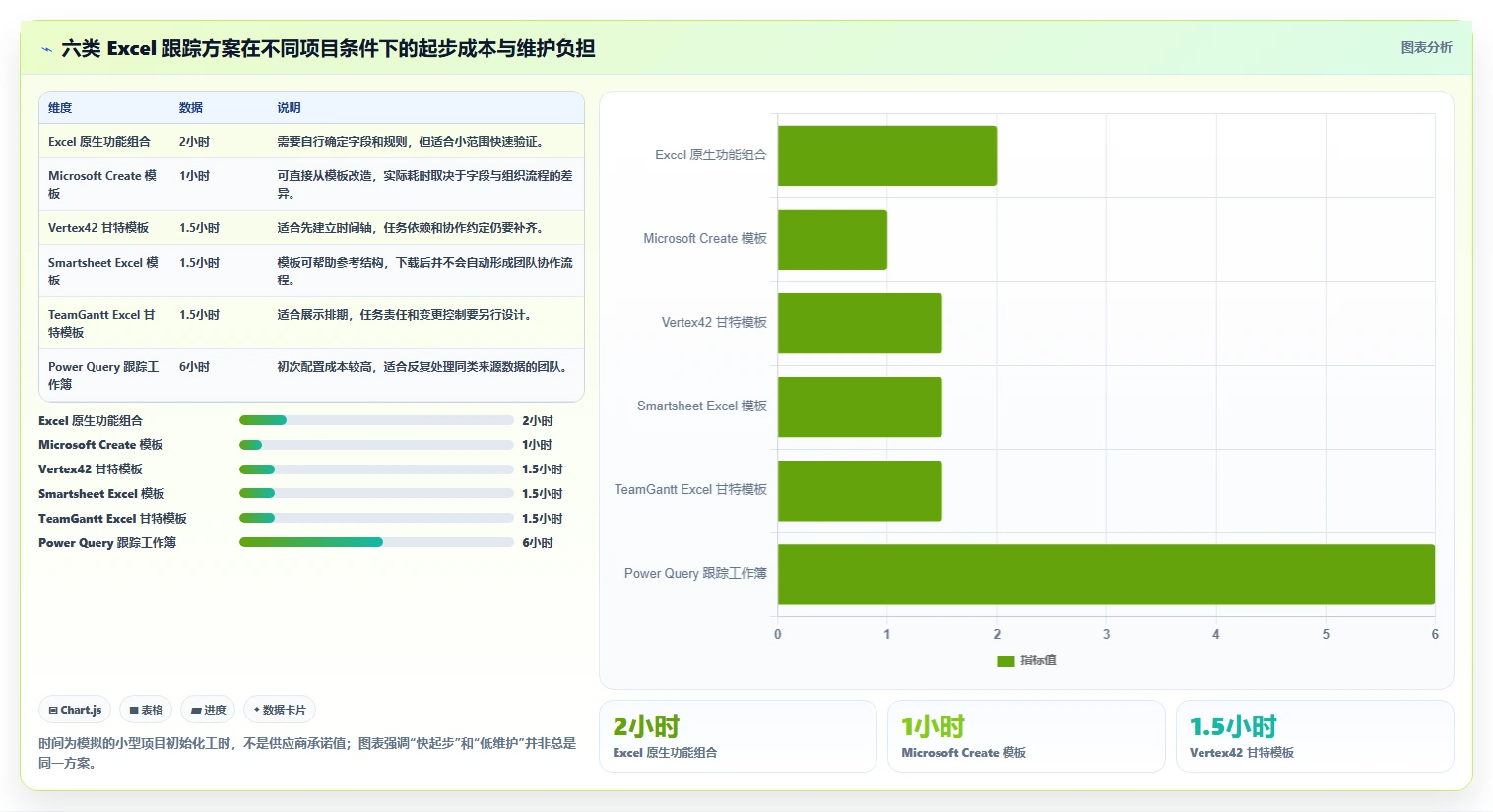Click the small icon left of the page title
This screenshot has height=812, width=1493.
[46, 49]
